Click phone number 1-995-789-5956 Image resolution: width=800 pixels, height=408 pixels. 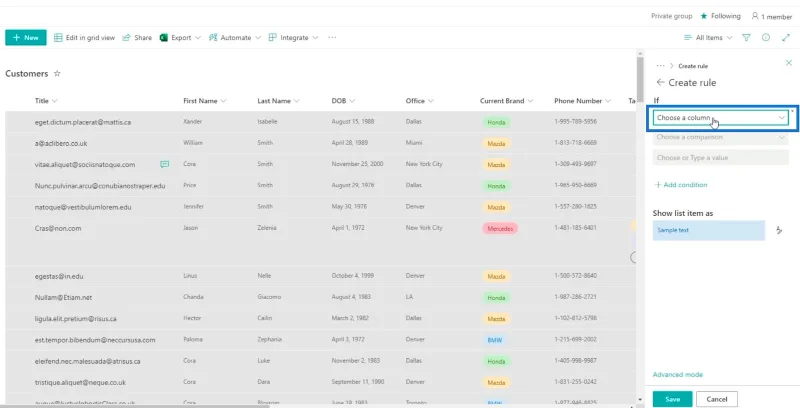[x=575, y=122]
